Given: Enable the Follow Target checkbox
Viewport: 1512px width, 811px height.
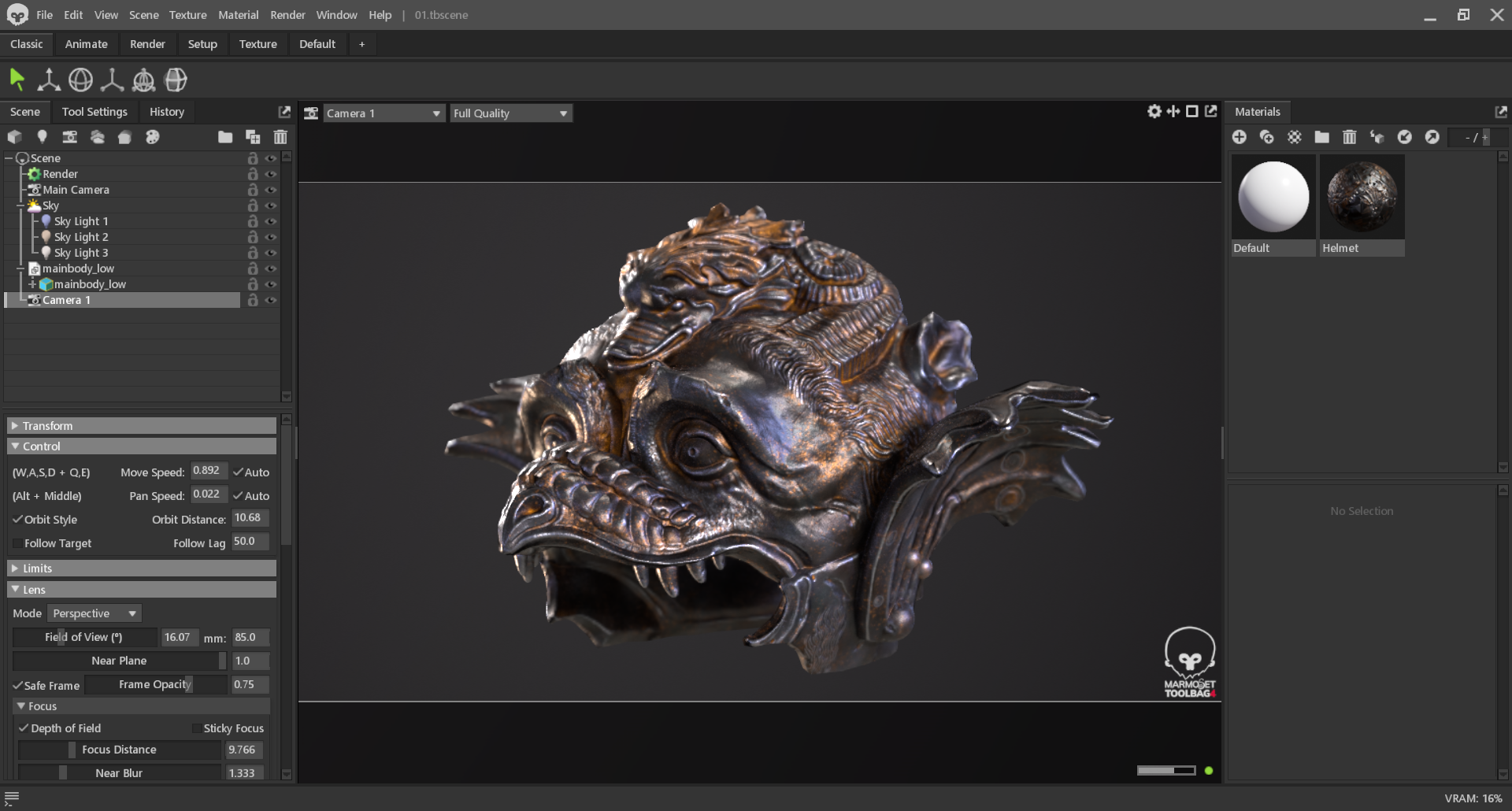Looking at the screenshot, I should point(17,543).
